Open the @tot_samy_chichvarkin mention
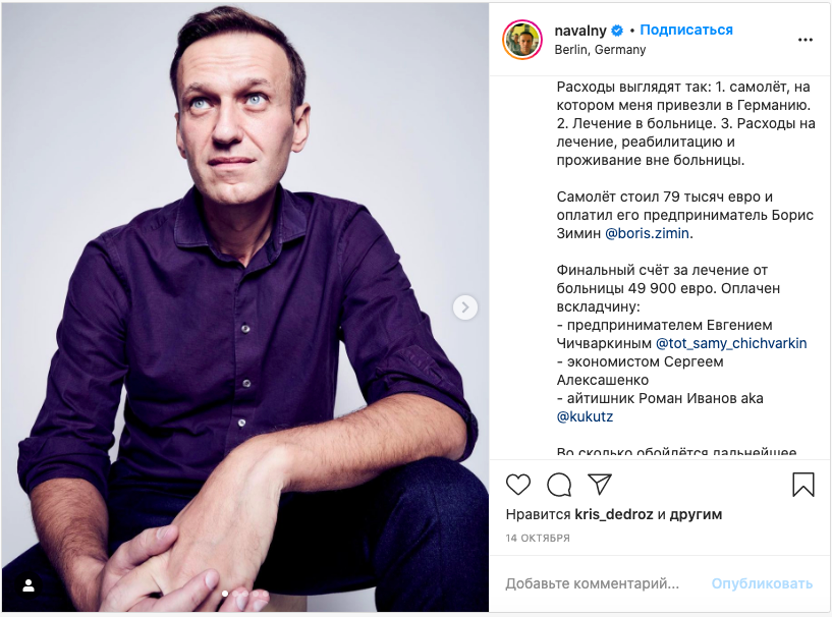This screenshot has width=832, height=617. click(x=731, y=344)
